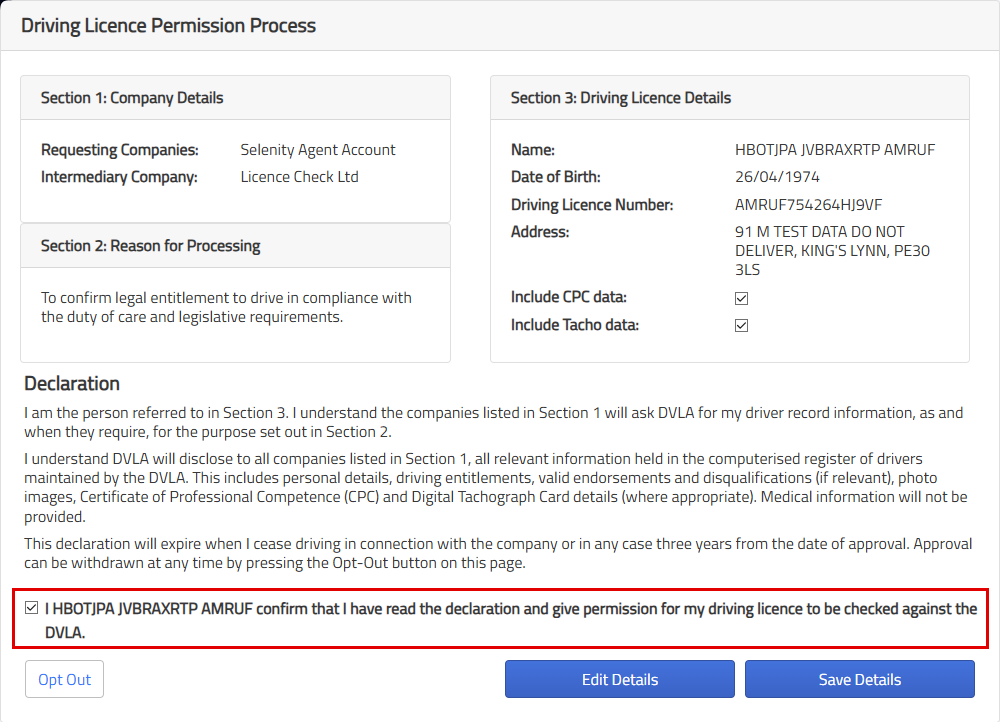Image resolution: width=1000 pixels, height=722 pixels.
Task: Toggle the Include Tacho data checkbox
Action: tap(742, 325)
